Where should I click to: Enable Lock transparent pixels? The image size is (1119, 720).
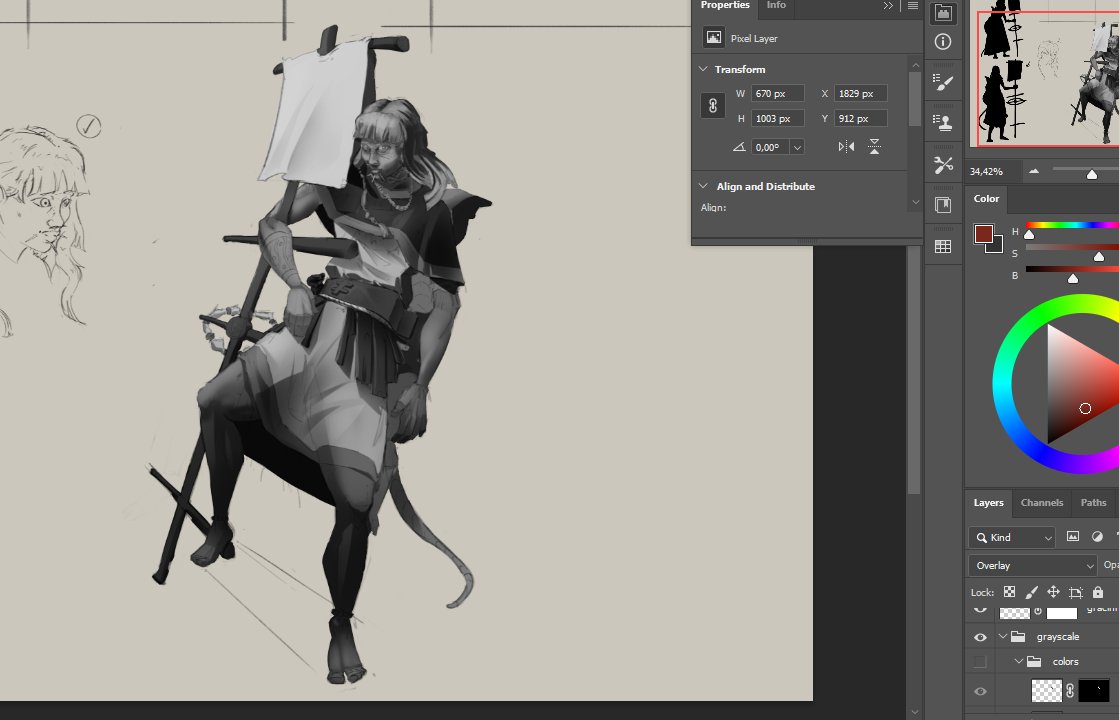click(x=1008, y=591)
